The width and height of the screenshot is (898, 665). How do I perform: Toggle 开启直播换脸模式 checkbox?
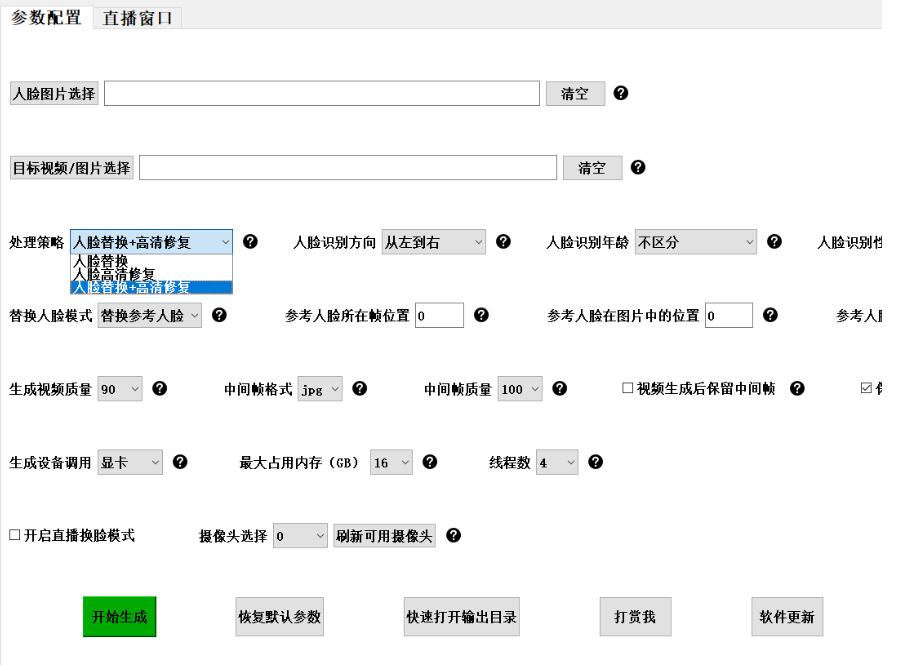point(15,536)
